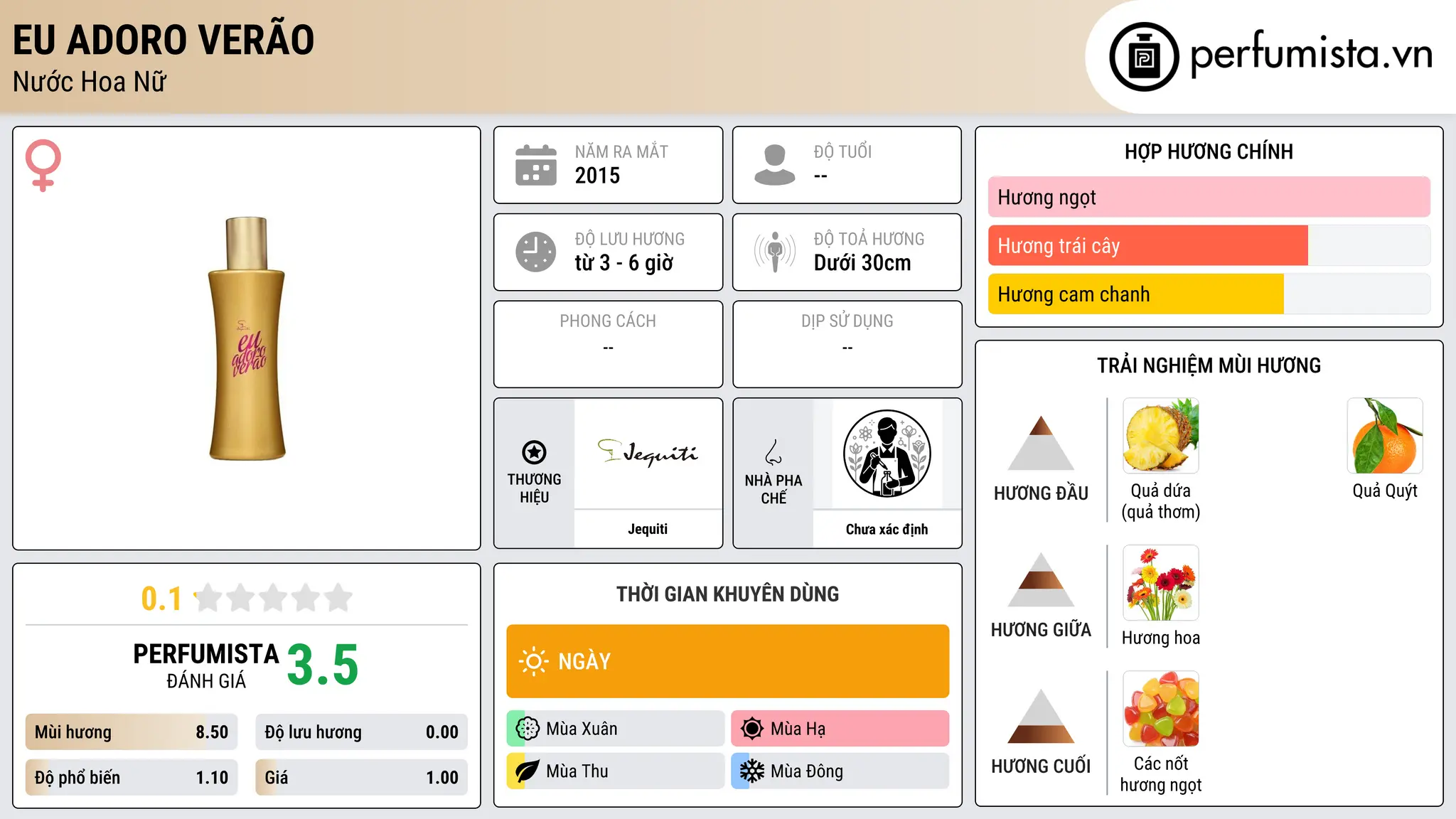Click the 0.1 user rating number
Viewport: 1456px width, 819px height.
(161, 599)
